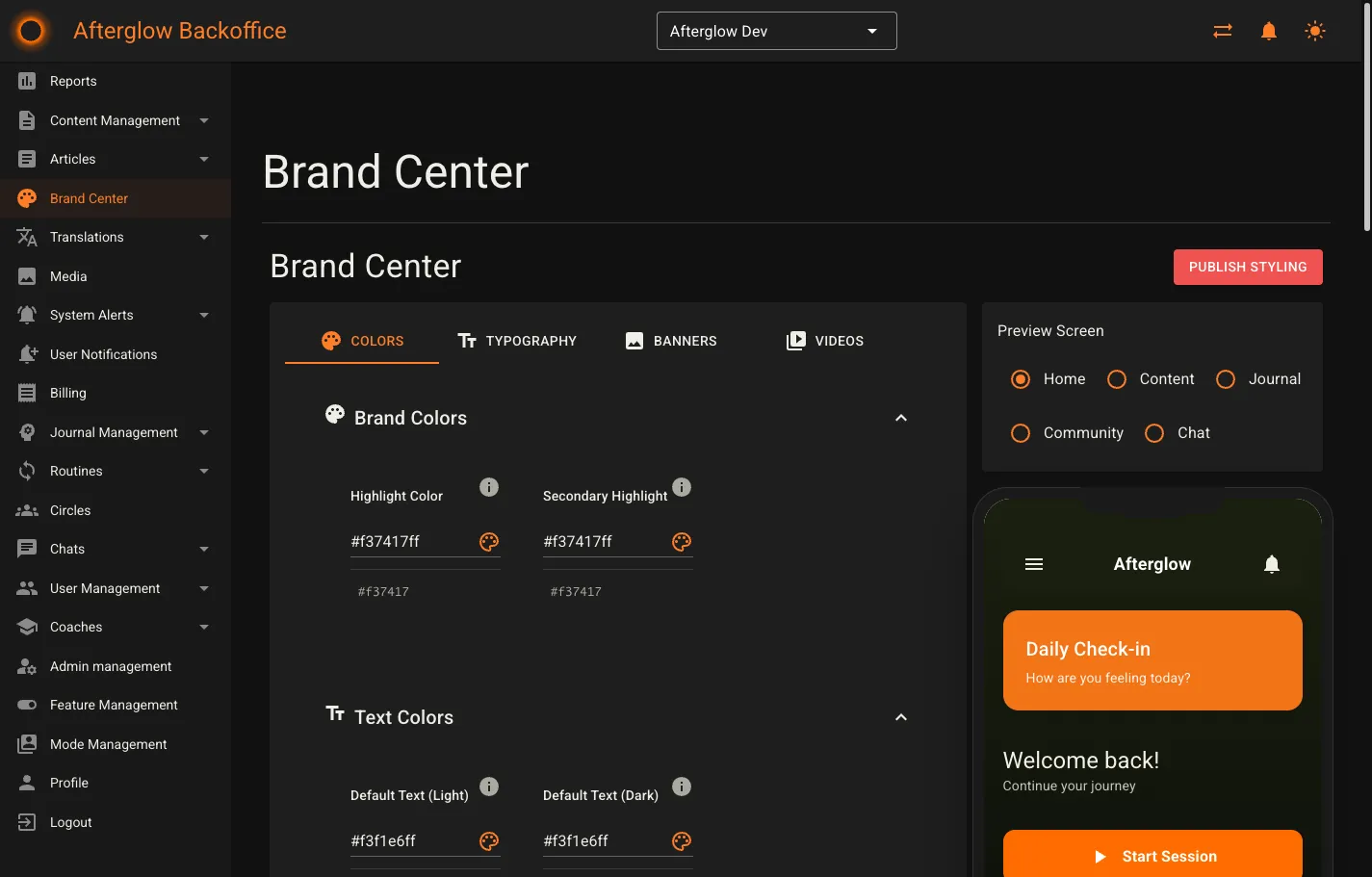The image size is (1372, 877).
Task: Open notifications via the bell icon
Action: click(1268, 30)
